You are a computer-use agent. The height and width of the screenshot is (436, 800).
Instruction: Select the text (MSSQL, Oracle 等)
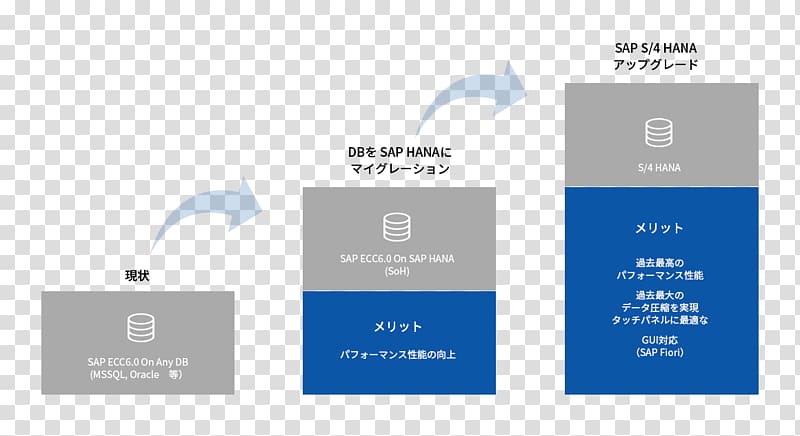point(136,375)
